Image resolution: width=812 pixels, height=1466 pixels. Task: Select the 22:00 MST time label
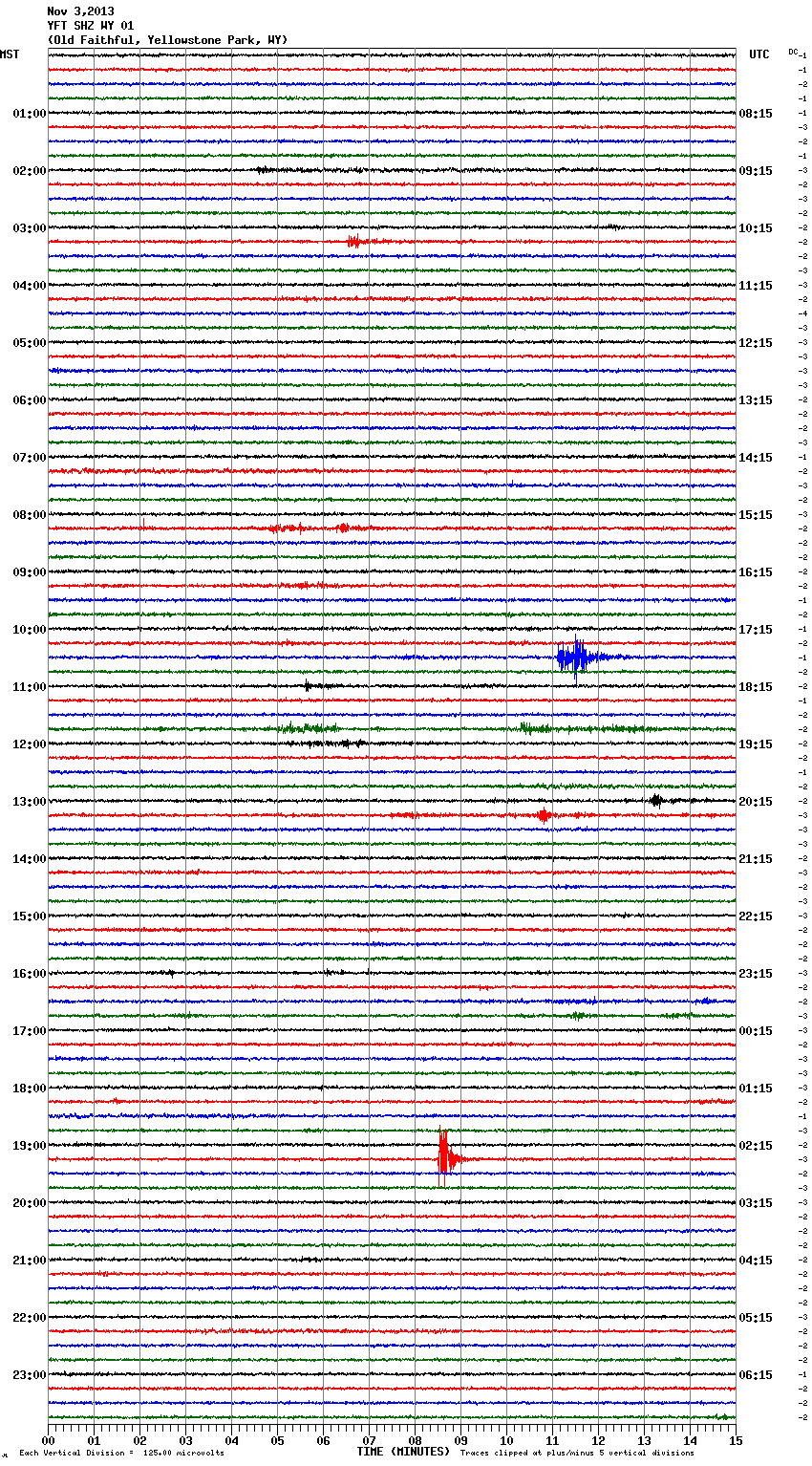coord(30,1318)
